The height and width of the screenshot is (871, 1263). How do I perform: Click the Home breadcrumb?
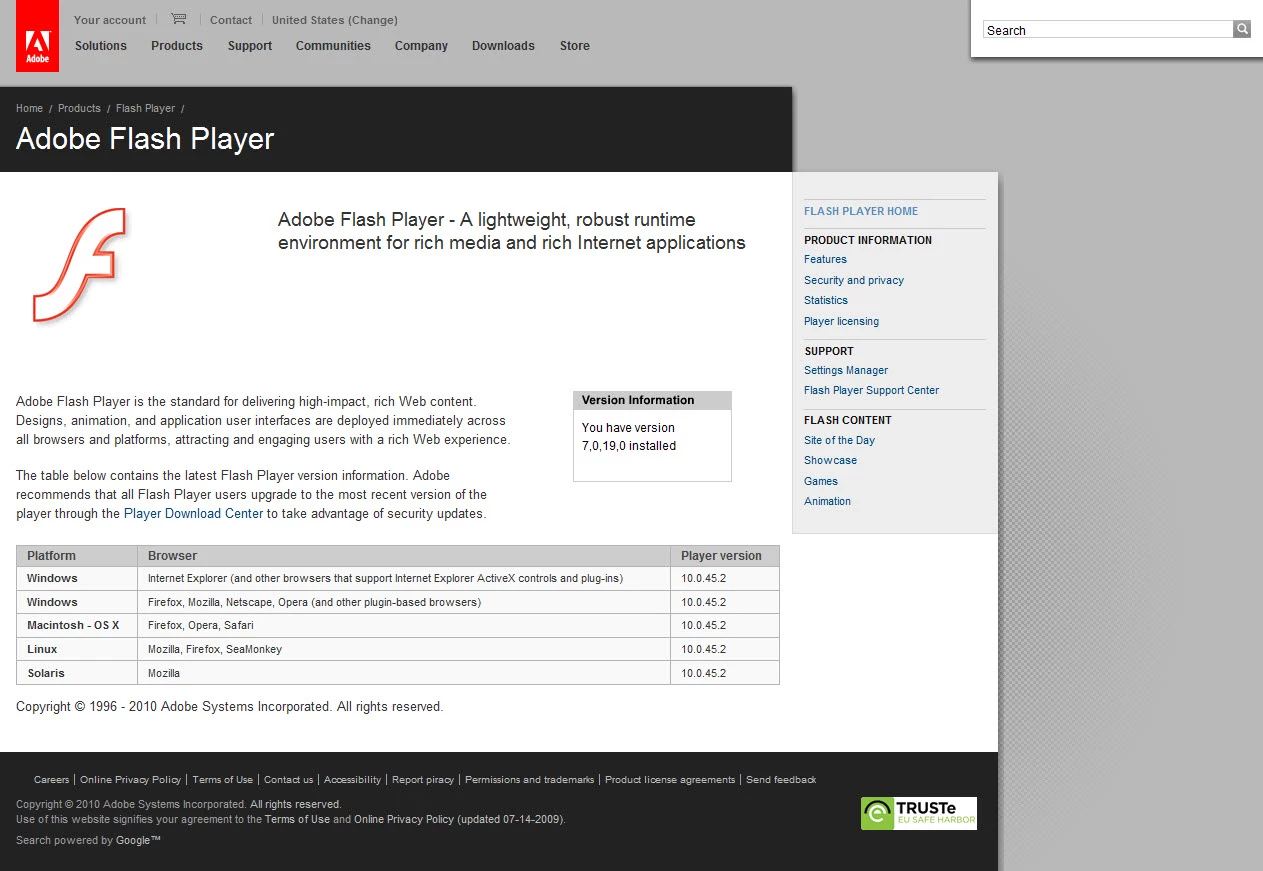point(29,108)
